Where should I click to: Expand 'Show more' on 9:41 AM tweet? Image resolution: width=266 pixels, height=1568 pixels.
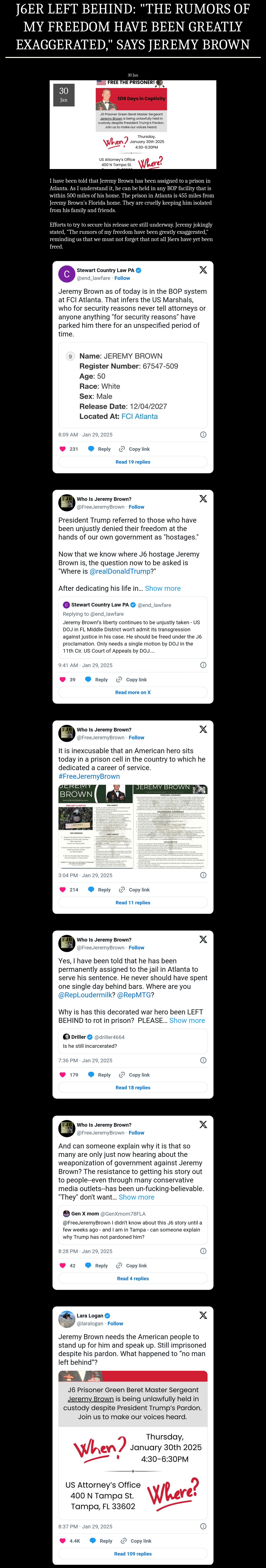tap(162, 589)
